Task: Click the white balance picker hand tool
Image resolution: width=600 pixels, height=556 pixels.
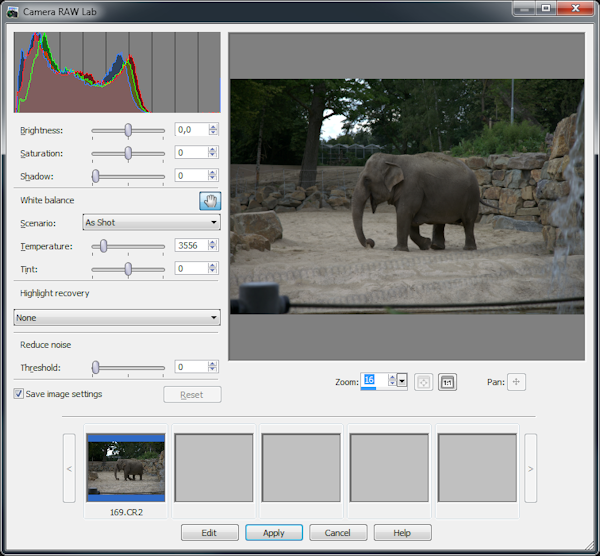Action: point(210,200)
